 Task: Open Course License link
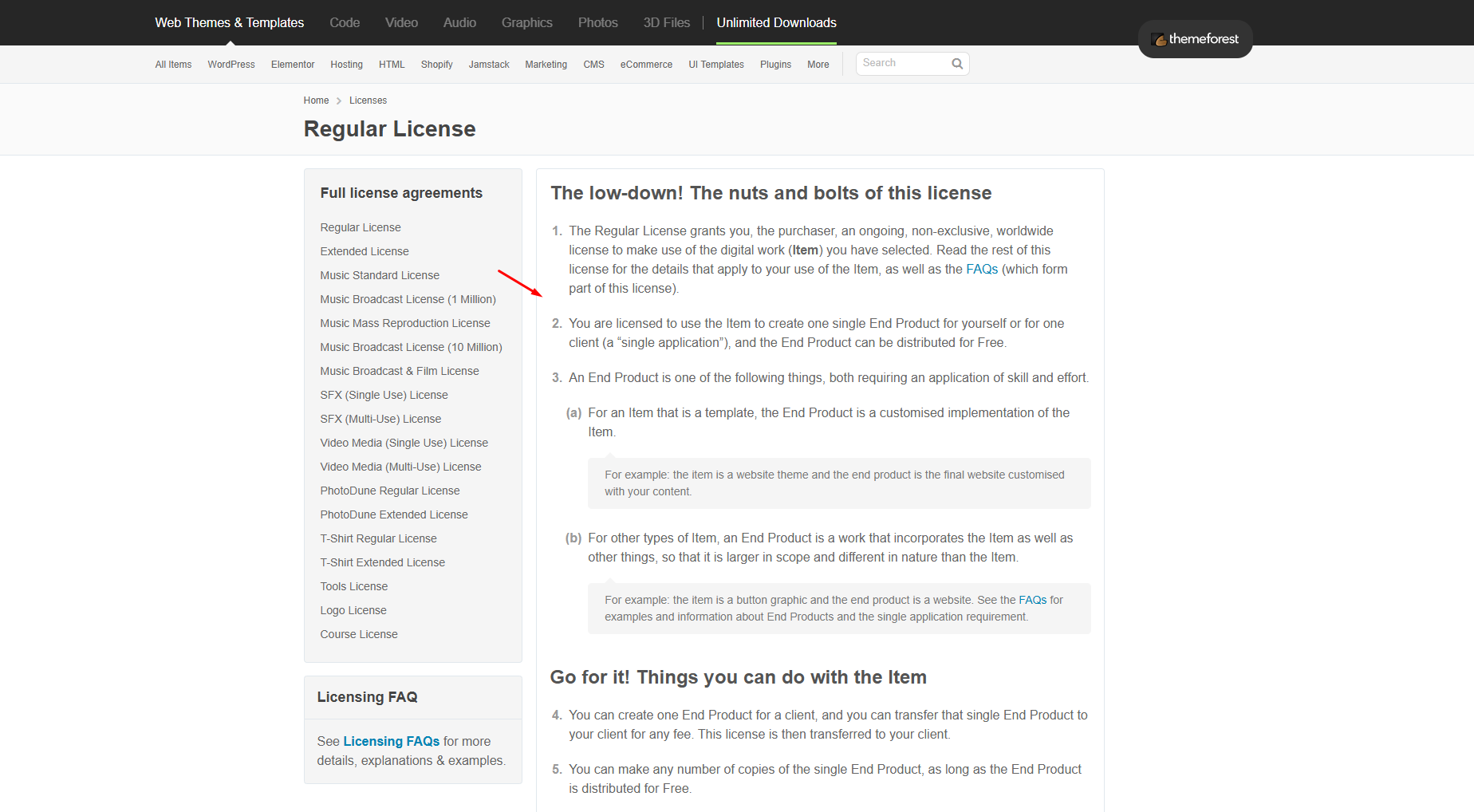tap(359, 634)
